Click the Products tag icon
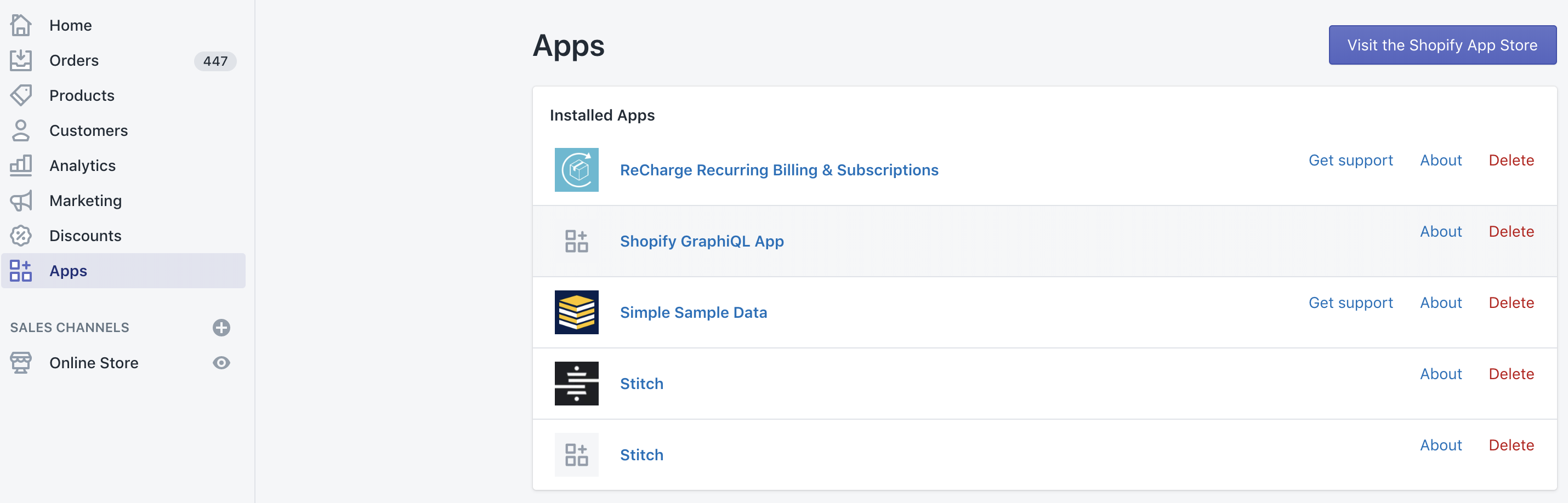1568x503 pixels. (21, 95)
